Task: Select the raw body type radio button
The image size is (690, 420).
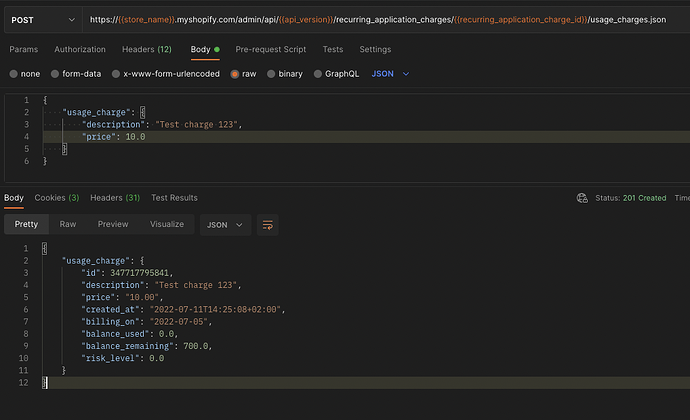Action: click(x=235, y=73)
